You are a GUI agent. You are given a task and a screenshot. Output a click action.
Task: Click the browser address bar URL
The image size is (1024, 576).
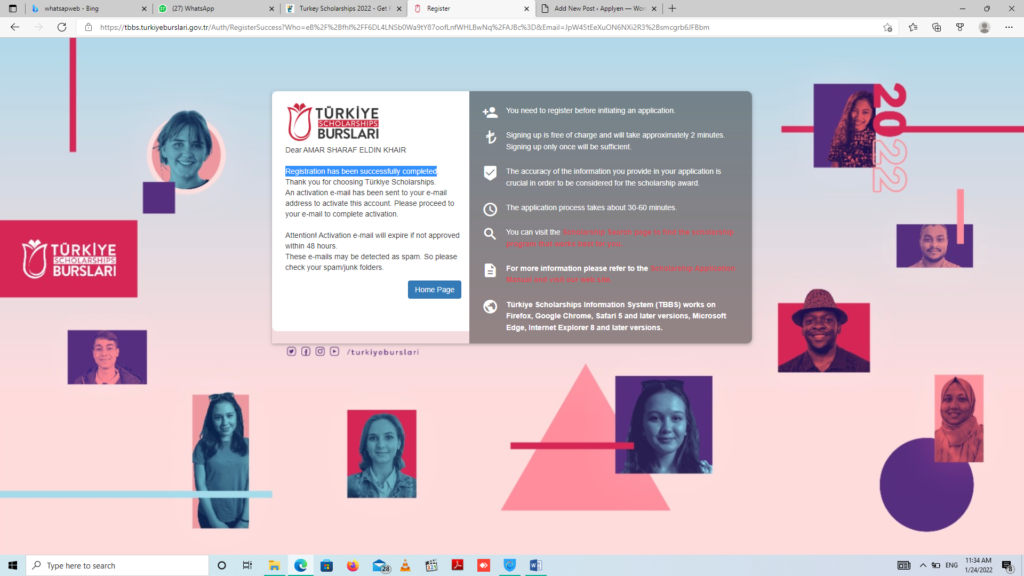405,27
